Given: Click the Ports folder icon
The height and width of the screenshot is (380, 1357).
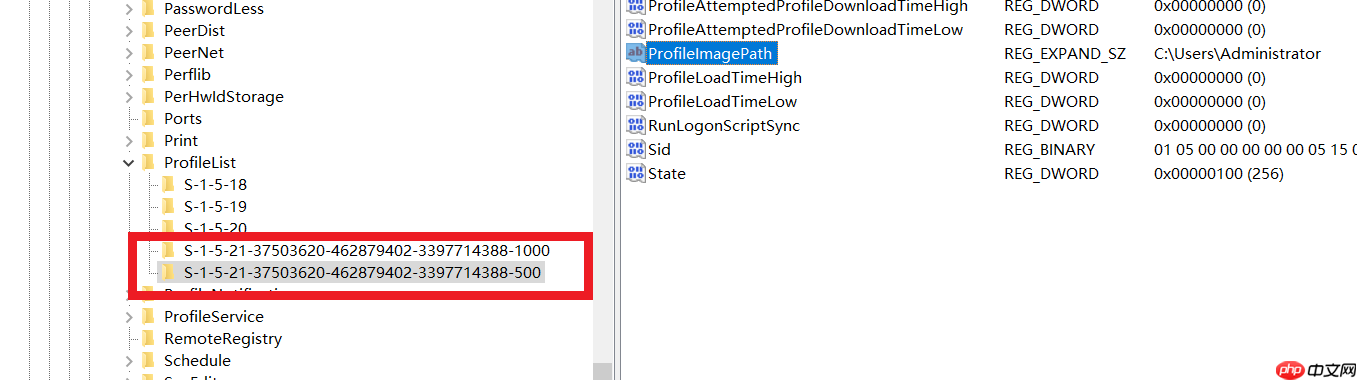Looking at the screenshot, I should tap(148, 118).
